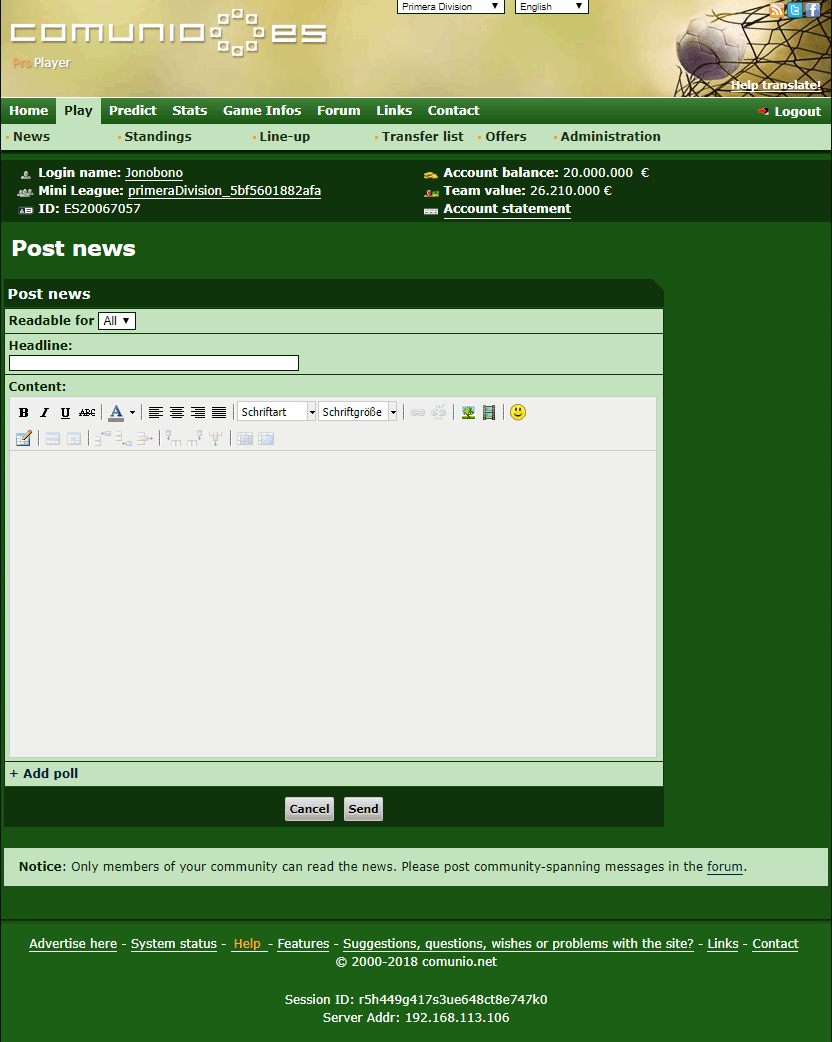Open the Schriftart font family dropdown
Viewport: 832px width, 1042px height.
click(x=277, y=412)
